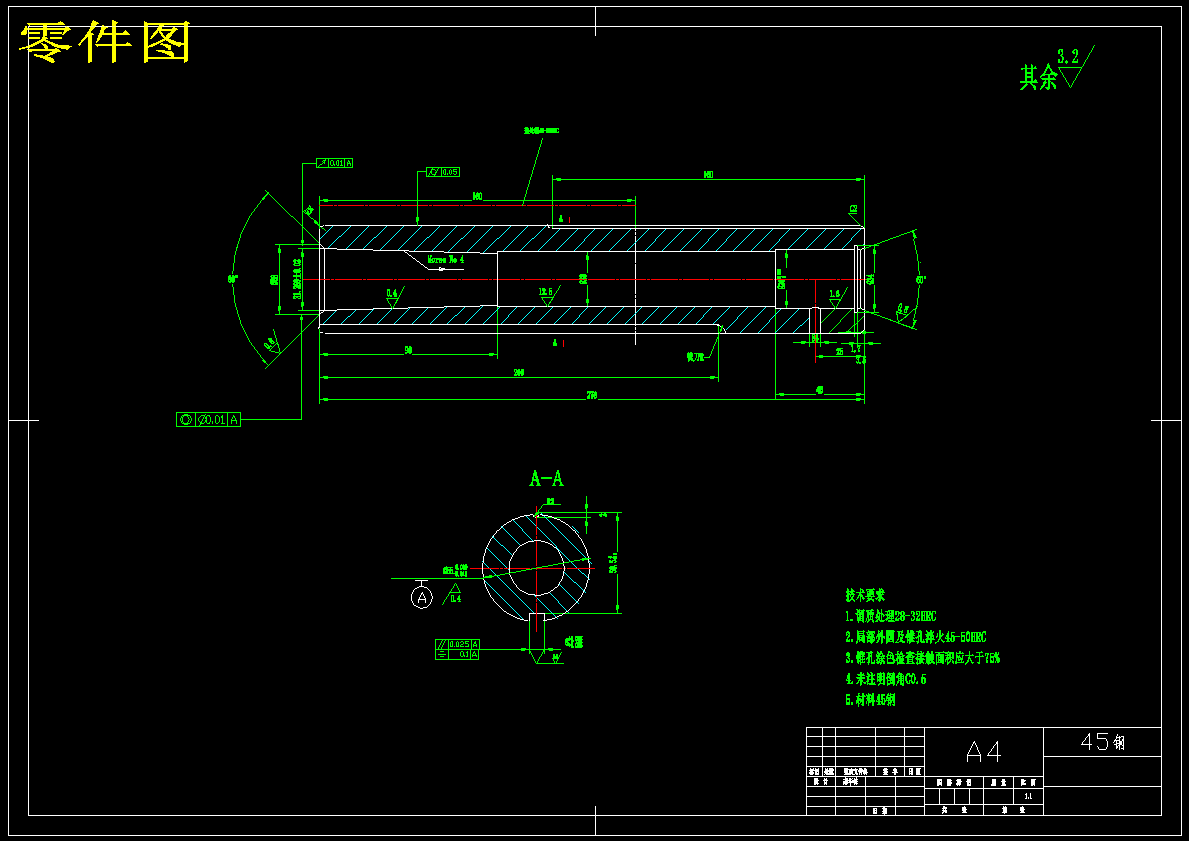Click the yellow 零件图 title text

[105, 42]
